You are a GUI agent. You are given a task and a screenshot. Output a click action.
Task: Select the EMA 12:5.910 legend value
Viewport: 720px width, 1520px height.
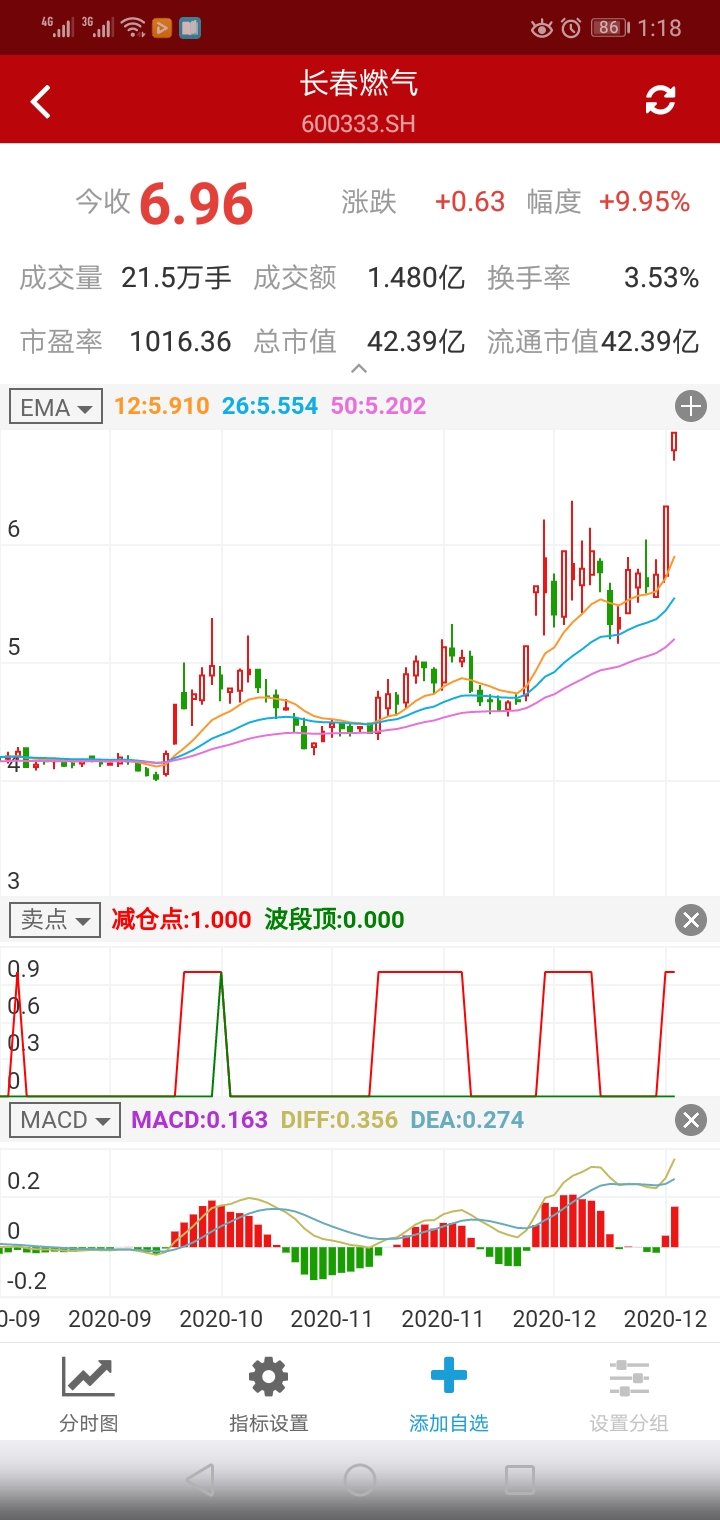click(162, 406)
